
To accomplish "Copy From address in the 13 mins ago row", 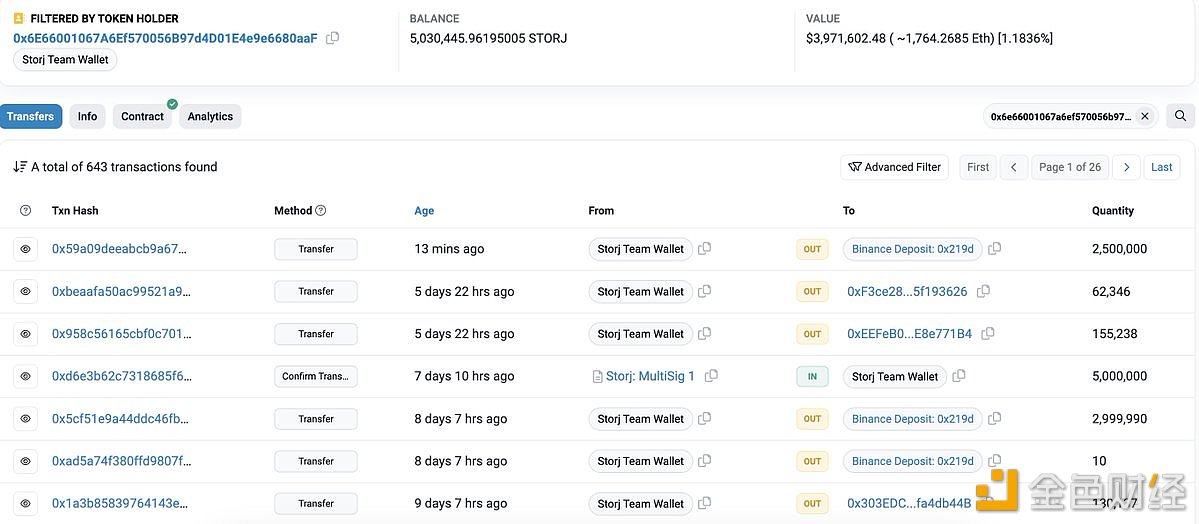I will point(704,249).
